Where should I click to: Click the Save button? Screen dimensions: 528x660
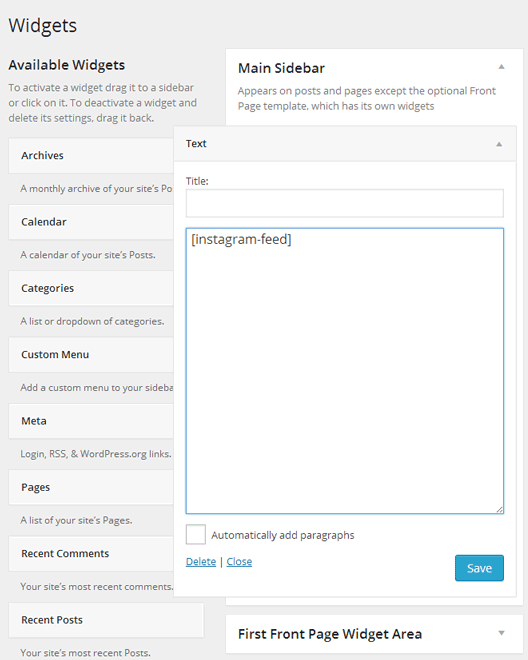coord(479,568)
